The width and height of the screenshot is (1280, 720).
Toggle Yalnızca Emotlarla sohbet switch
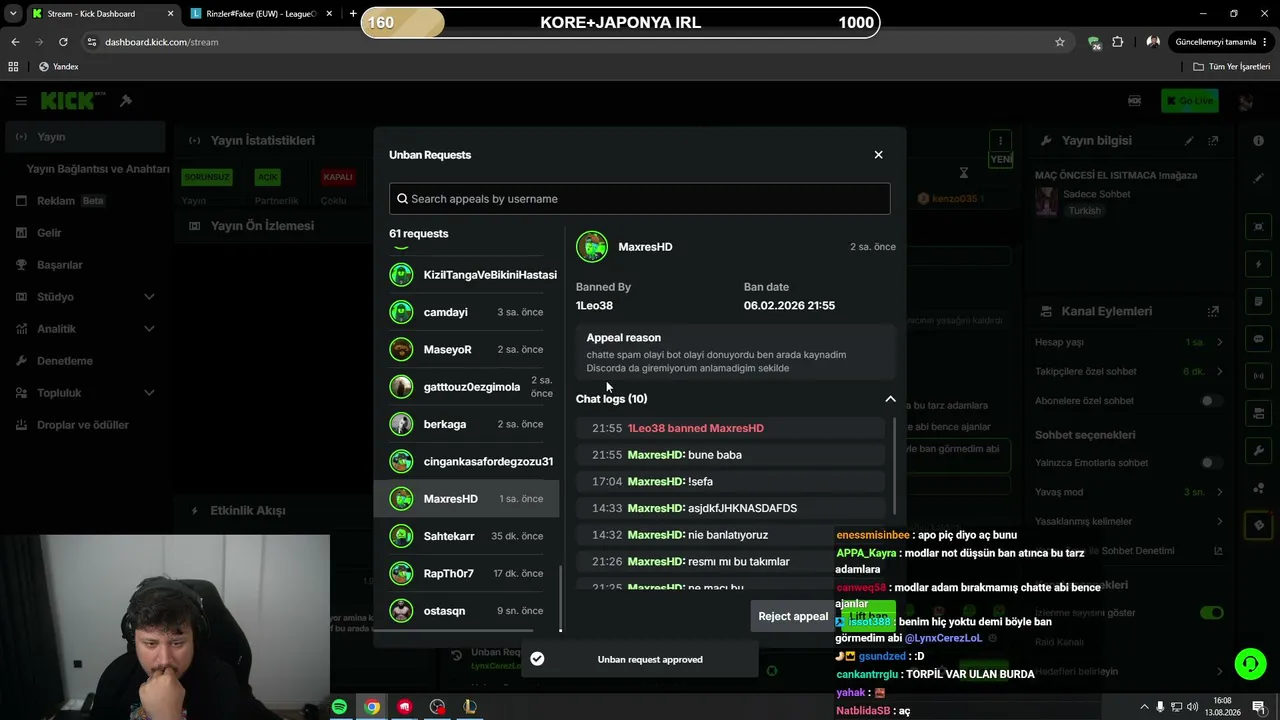click(1211, 463)
